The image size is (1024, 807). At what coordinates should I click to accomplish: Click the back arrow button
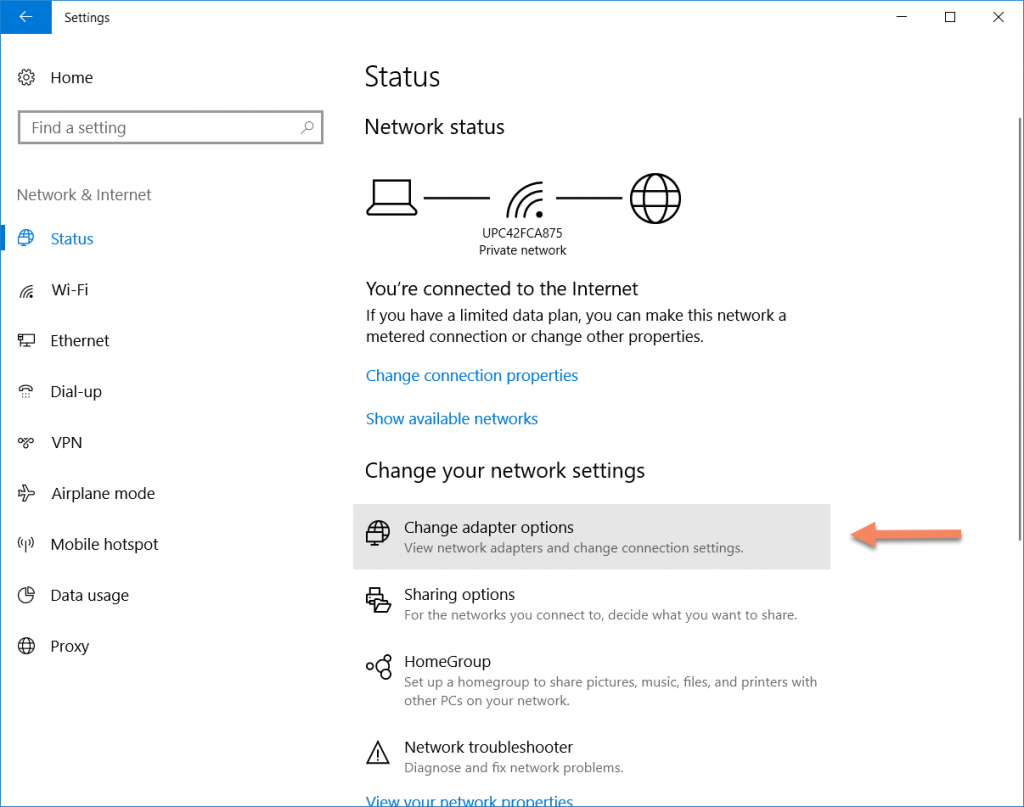tap(26, 17)
